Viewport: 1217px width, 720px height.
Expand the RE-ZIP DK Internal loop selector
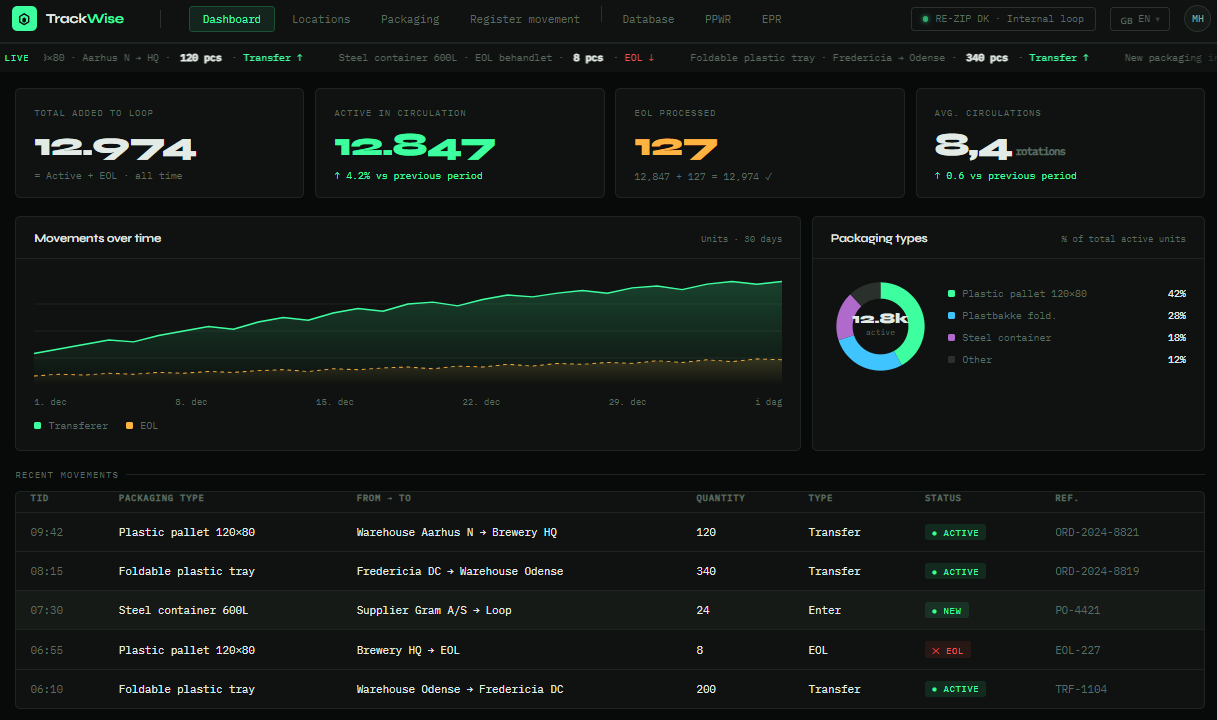click(1003, 18)
